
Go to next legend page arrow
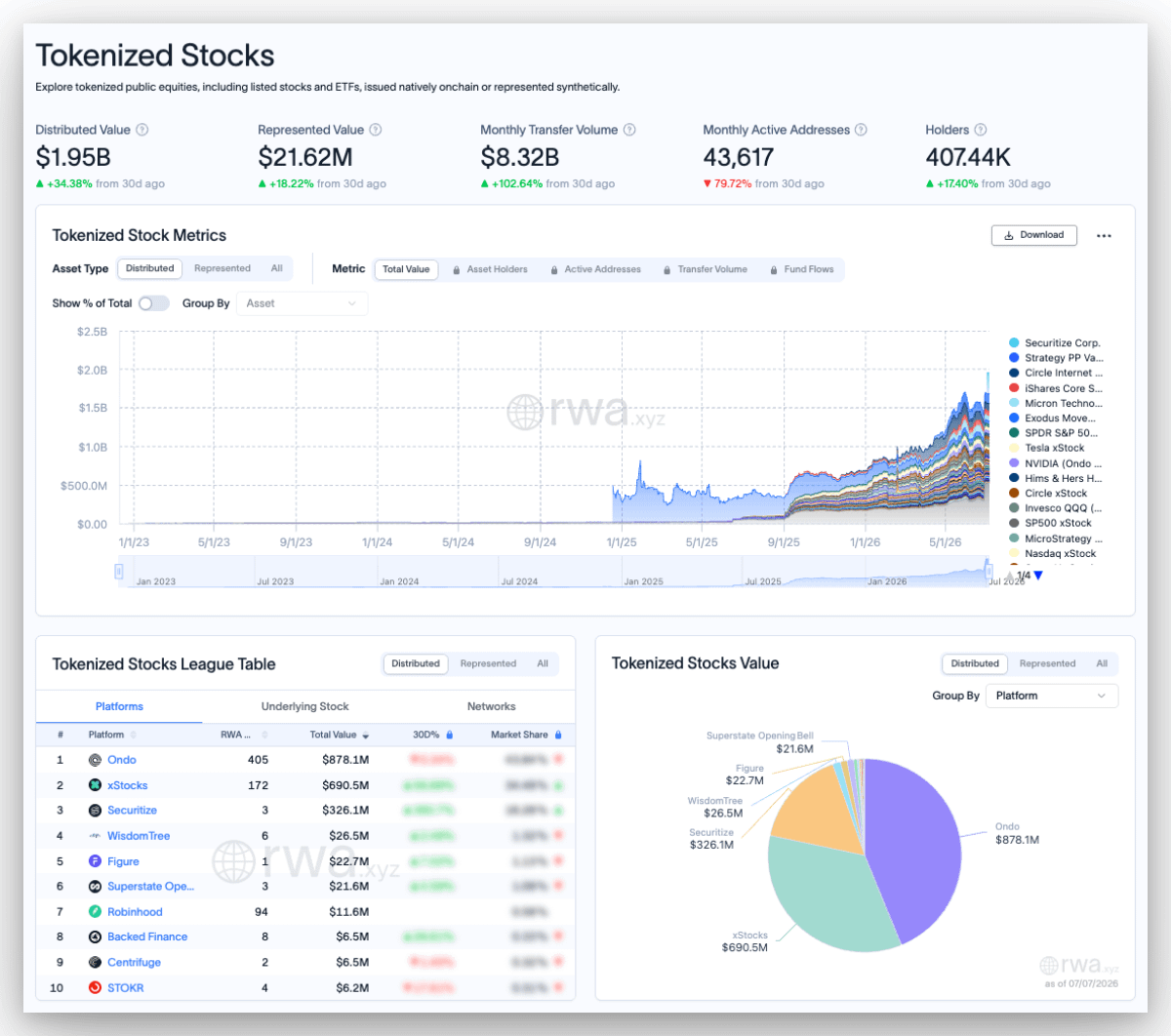[x=1038, y=576]
